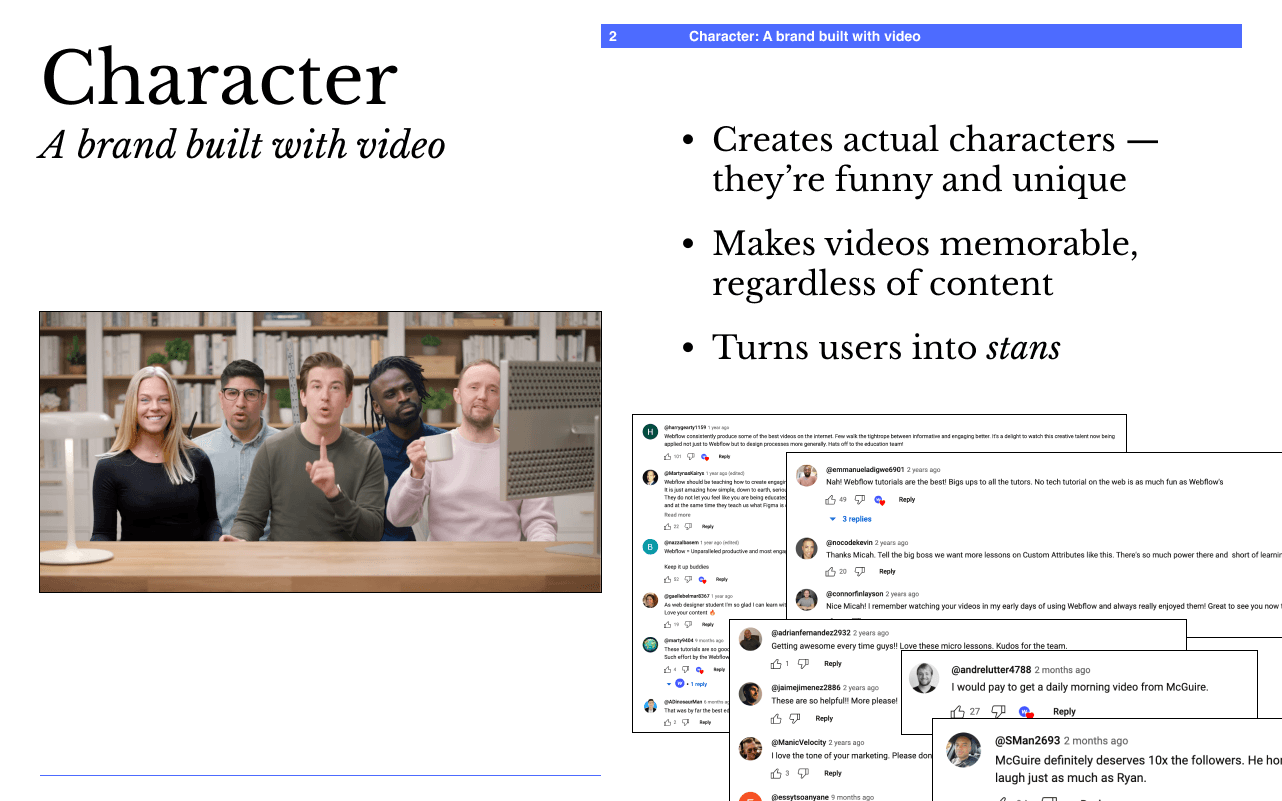
Task: Click the @adrianfernandez2932 username
Action: pos(811,633)
